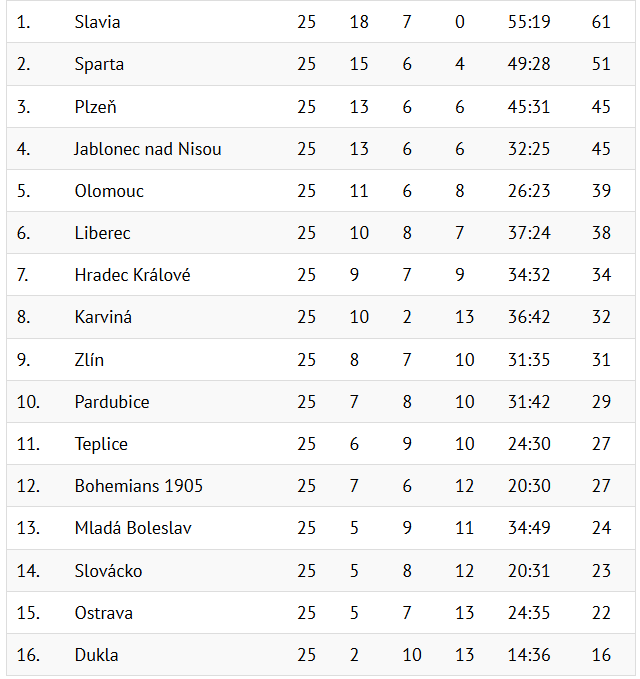Click Sparta's 51 points value
Image resolution: width=640 pixels, height=679 pixels.
[600, 64]
